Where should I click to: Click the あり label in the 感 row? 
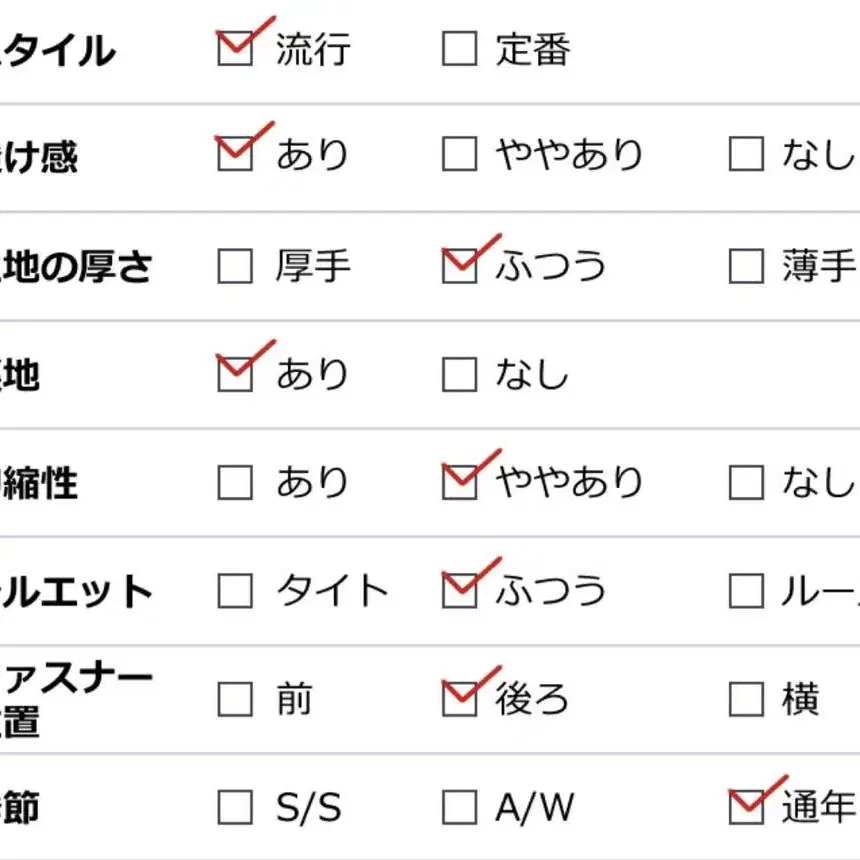click(x=312, y=154)
